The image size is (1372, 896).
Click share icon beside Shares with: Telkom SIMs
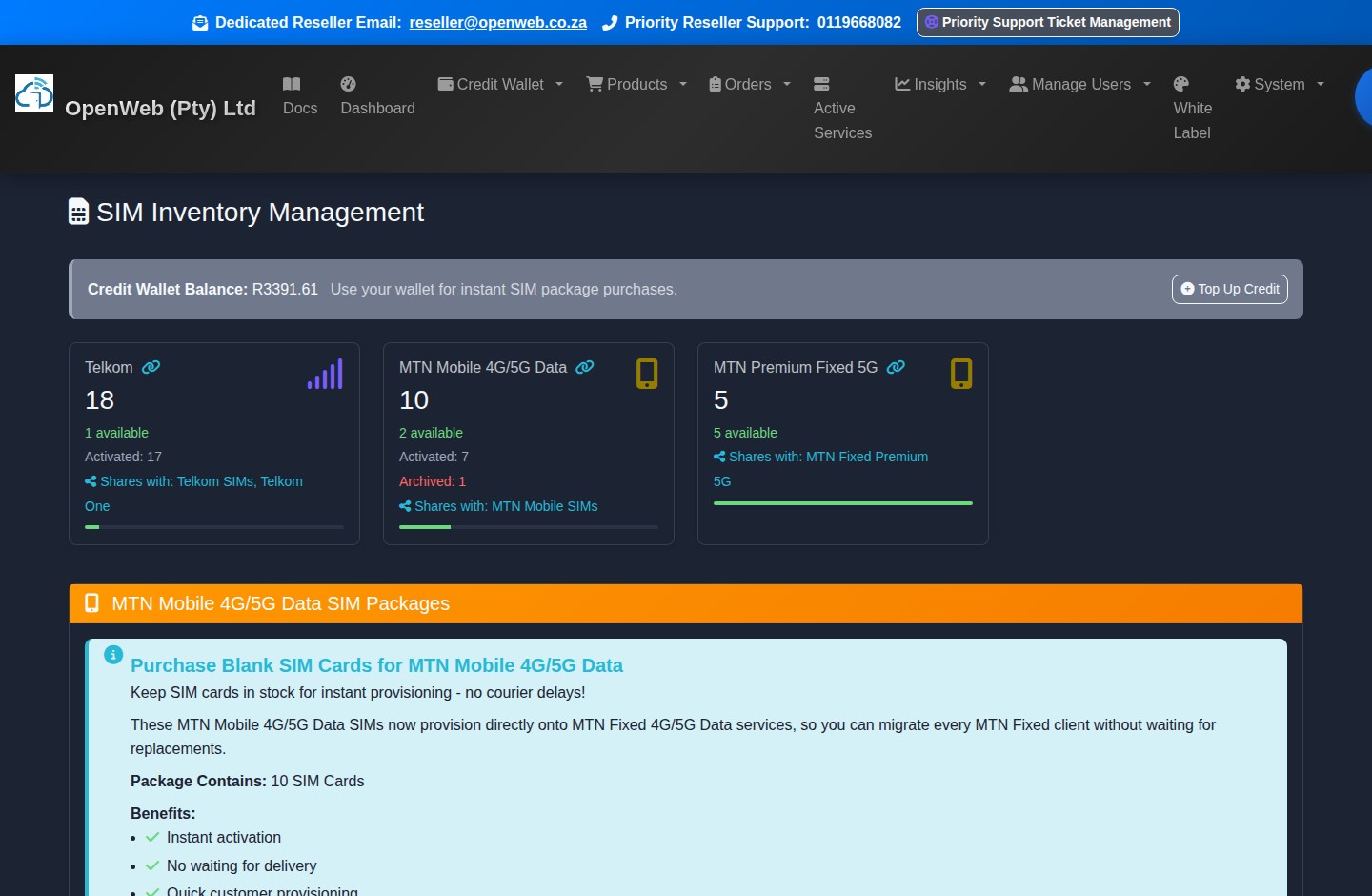[91, 481]
